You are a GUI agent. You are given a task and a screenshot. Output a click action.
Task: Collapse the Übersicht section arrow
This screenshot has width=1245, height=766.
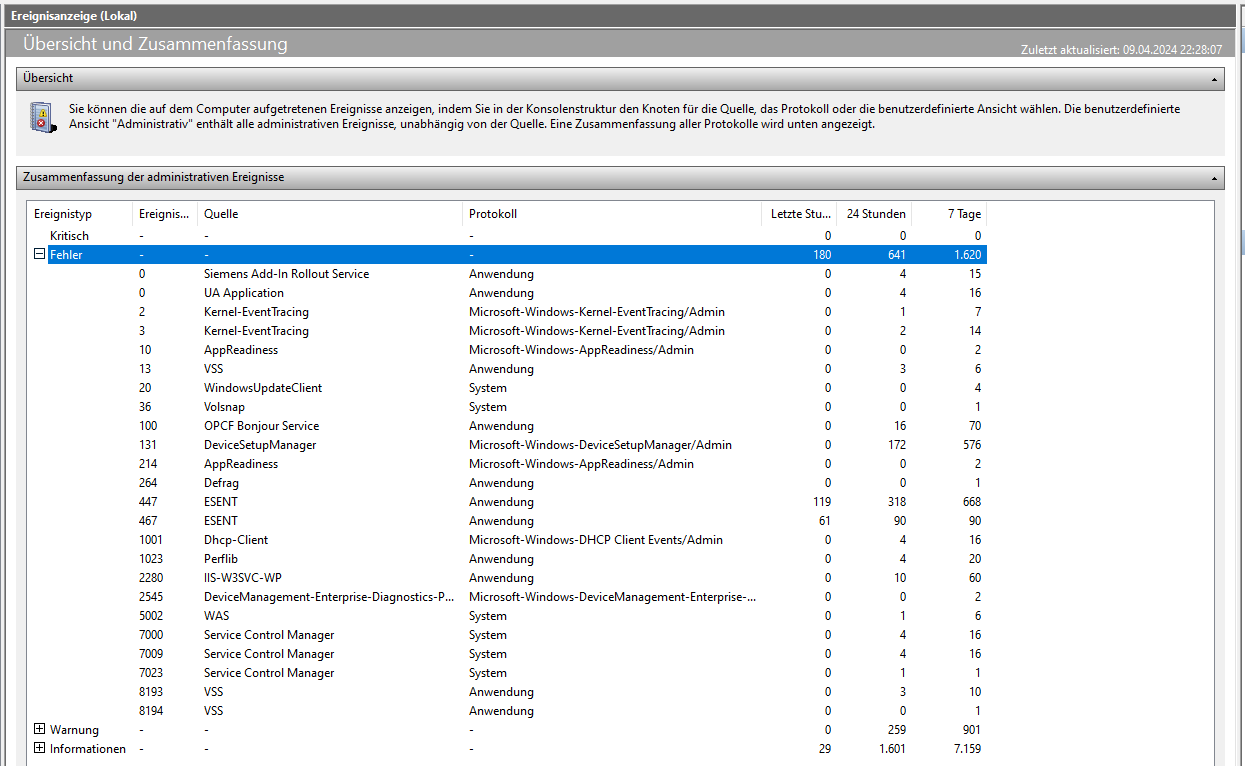pyautogui.click(x=1215, y=78)
